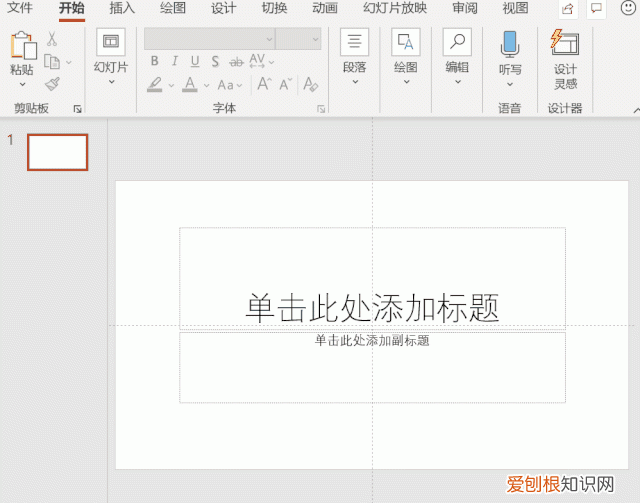Click the AV character spacing icon
This screenshot has height=503, width=640.
tap(257, 60)
